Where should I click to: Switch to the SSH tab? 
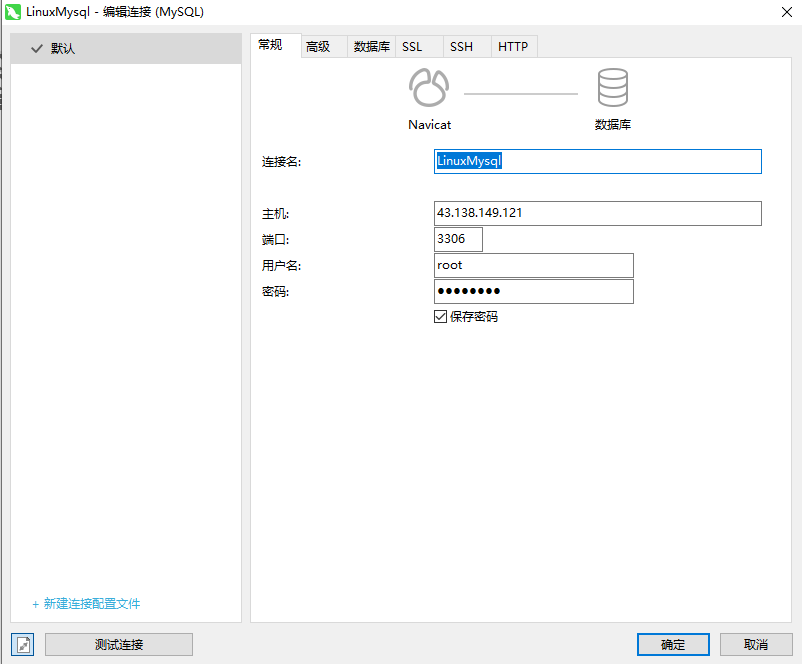467,47
